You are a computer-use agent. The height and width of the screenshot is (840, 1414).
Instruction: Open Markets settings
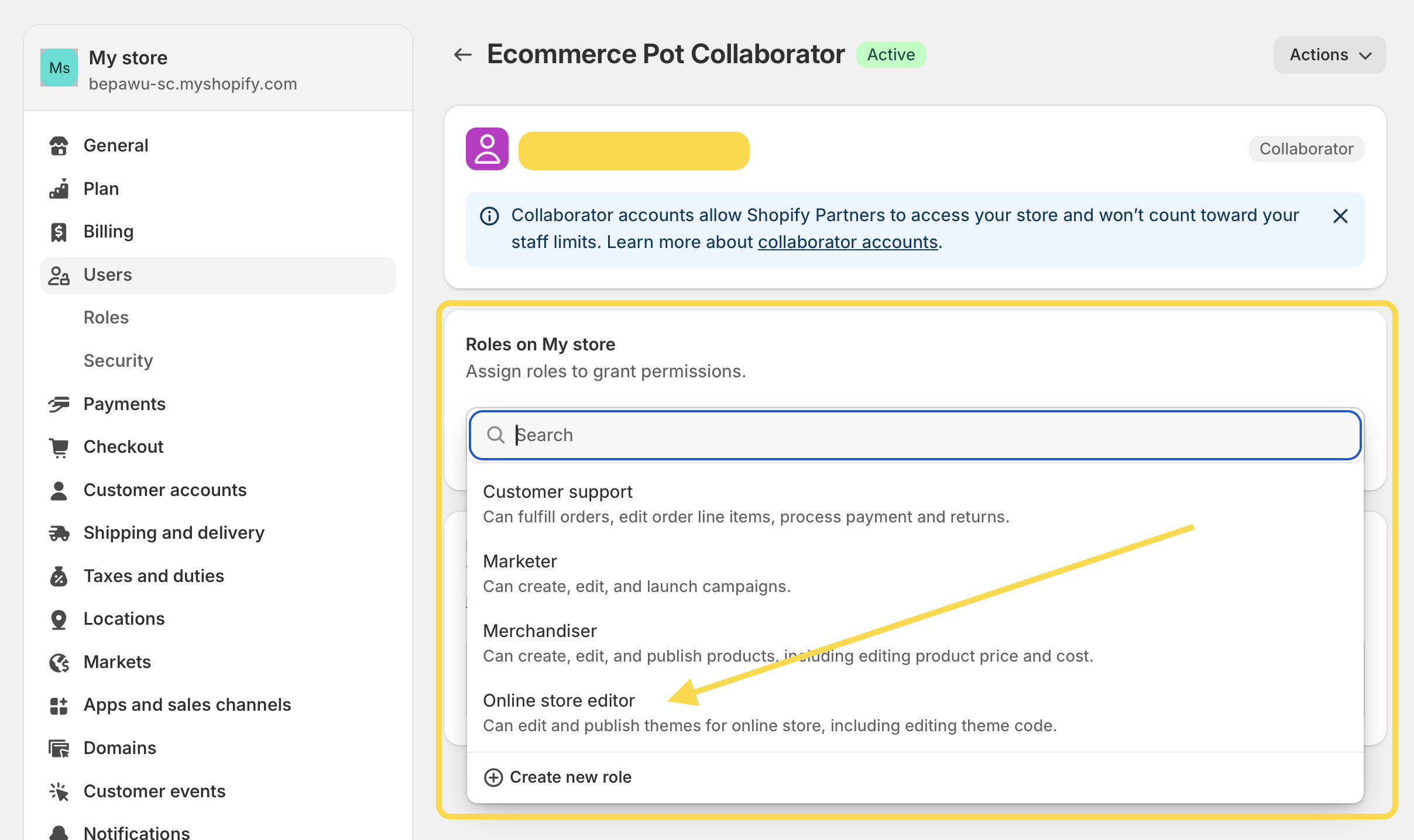pos(218,662)
